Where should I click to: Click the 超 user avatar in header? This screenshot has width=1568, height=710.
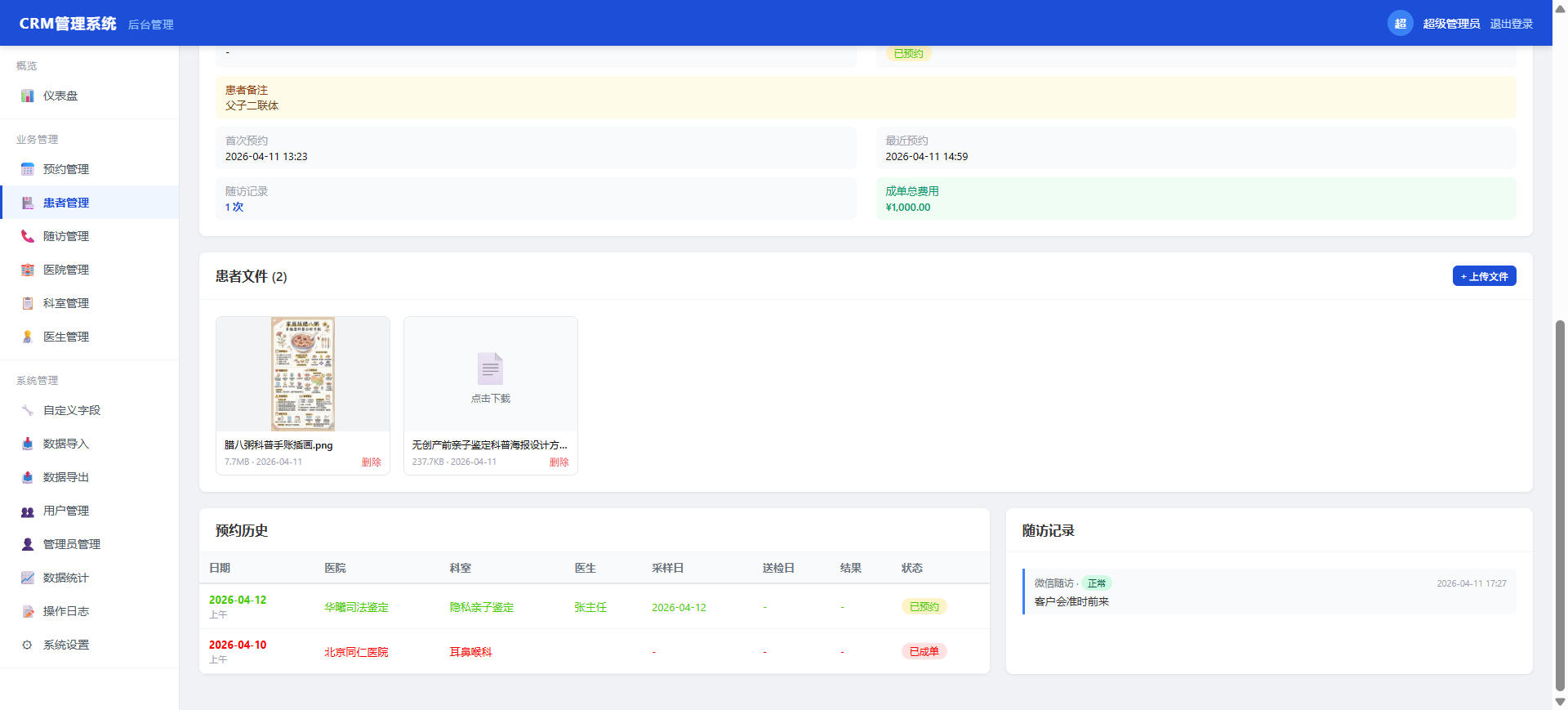tap(1400, 24)
